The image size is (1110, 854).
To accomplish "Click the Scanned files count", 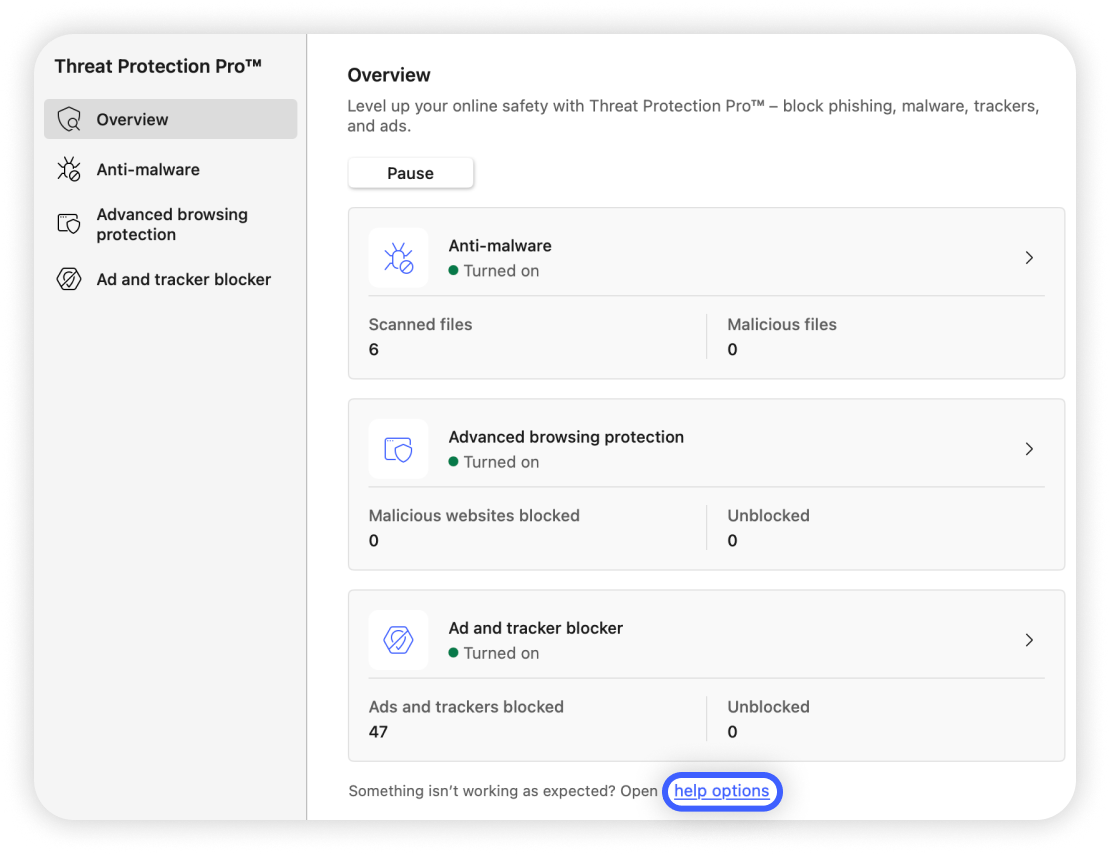I will click(x=374, y=349).
